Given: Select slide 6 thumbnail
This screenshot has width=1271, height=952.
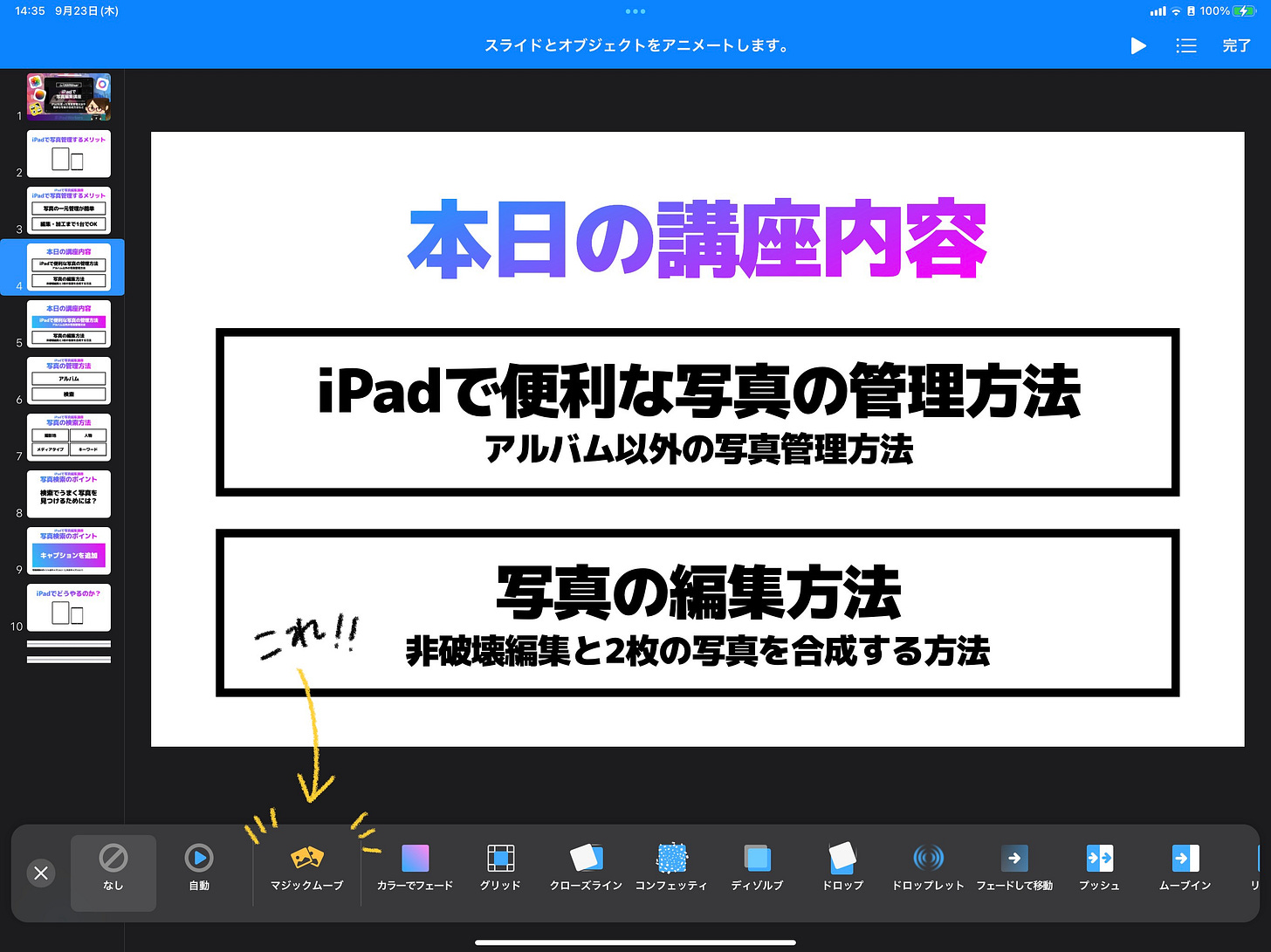Looking at the screenshot, I should point(69,380).
